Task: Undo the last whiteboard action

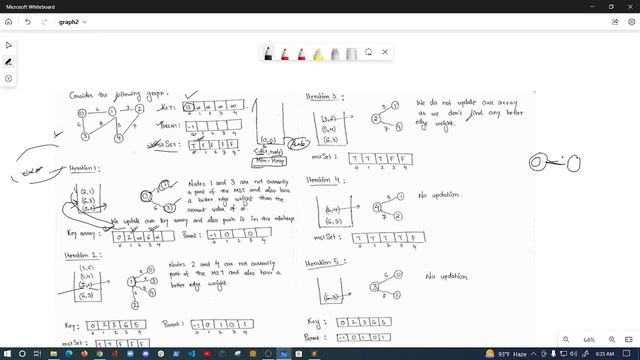Action: click(27, 22)
